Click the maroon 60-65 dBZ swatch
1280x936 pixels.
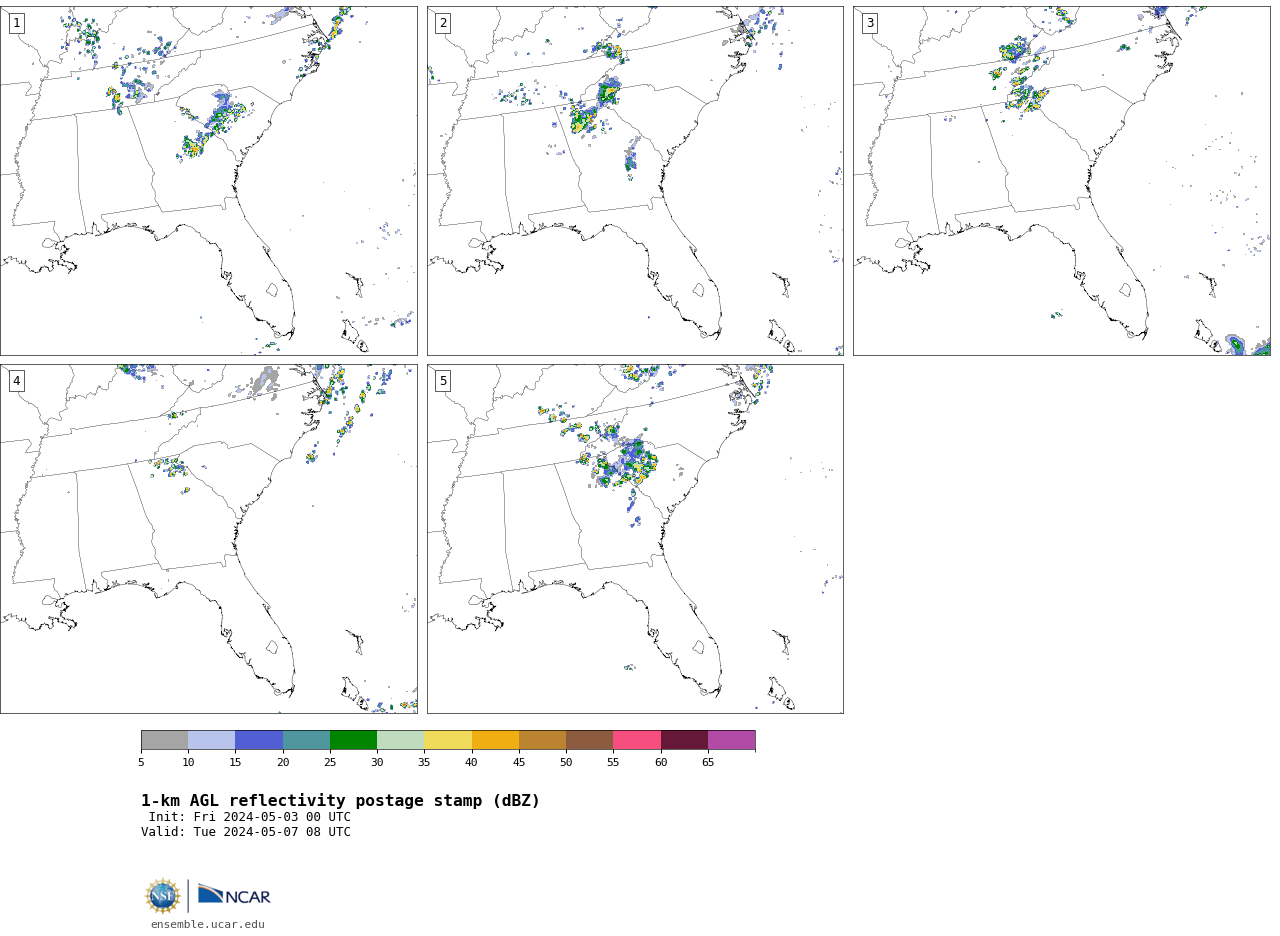(x=684, y=740)
